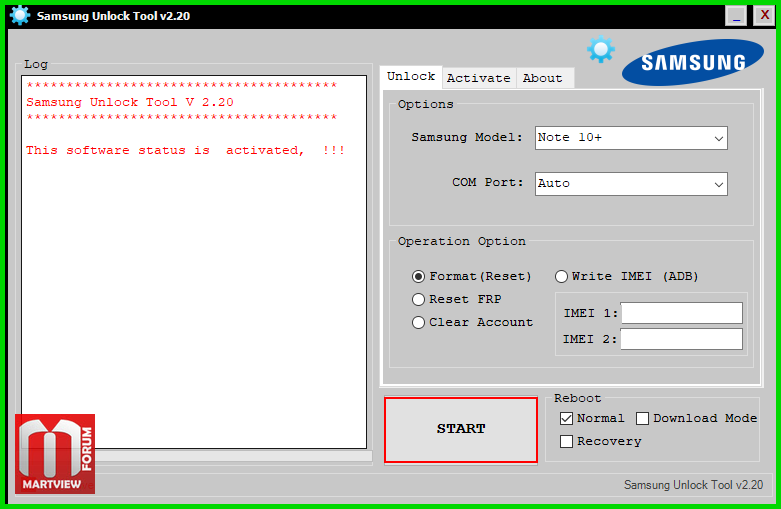Enable the Download Mode reboot checkbox
Viewport: 781px width, 509px height.
click(643, 418)
